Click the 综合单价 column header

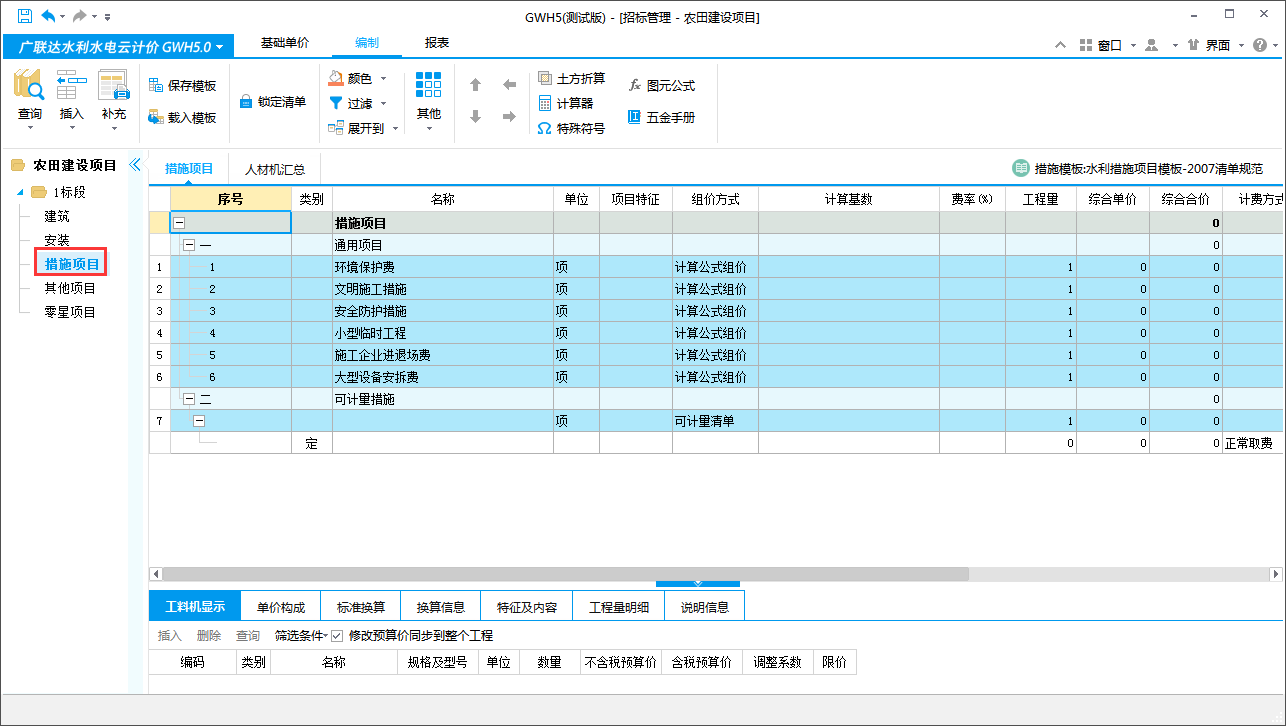coord(1113,199)
